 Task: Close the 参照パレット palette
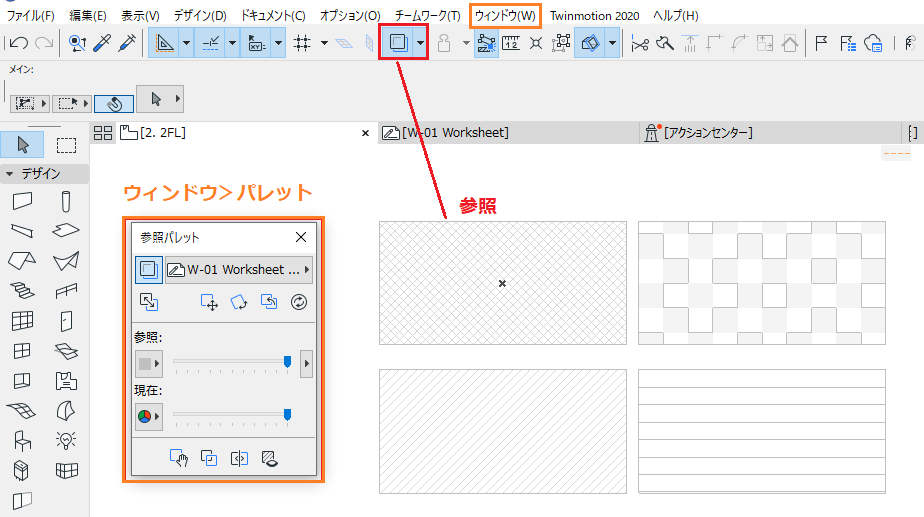coord(301,237)
